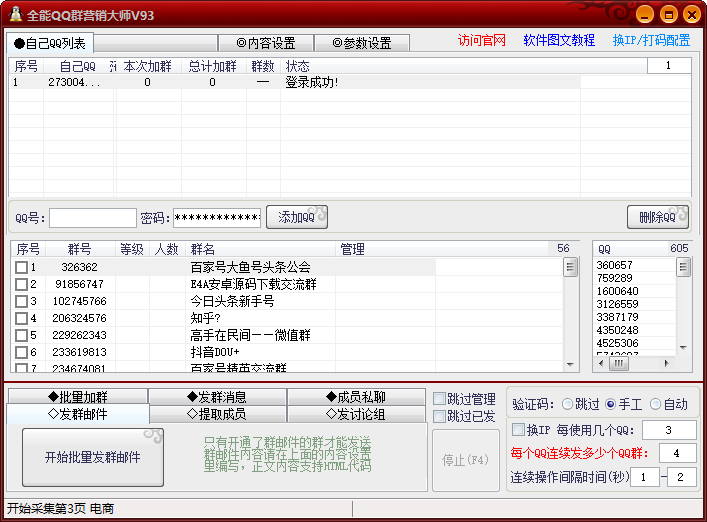Screen dimensions: 707x522
Task: Check the box for group 326362
Action: click(x=21, y=267)
